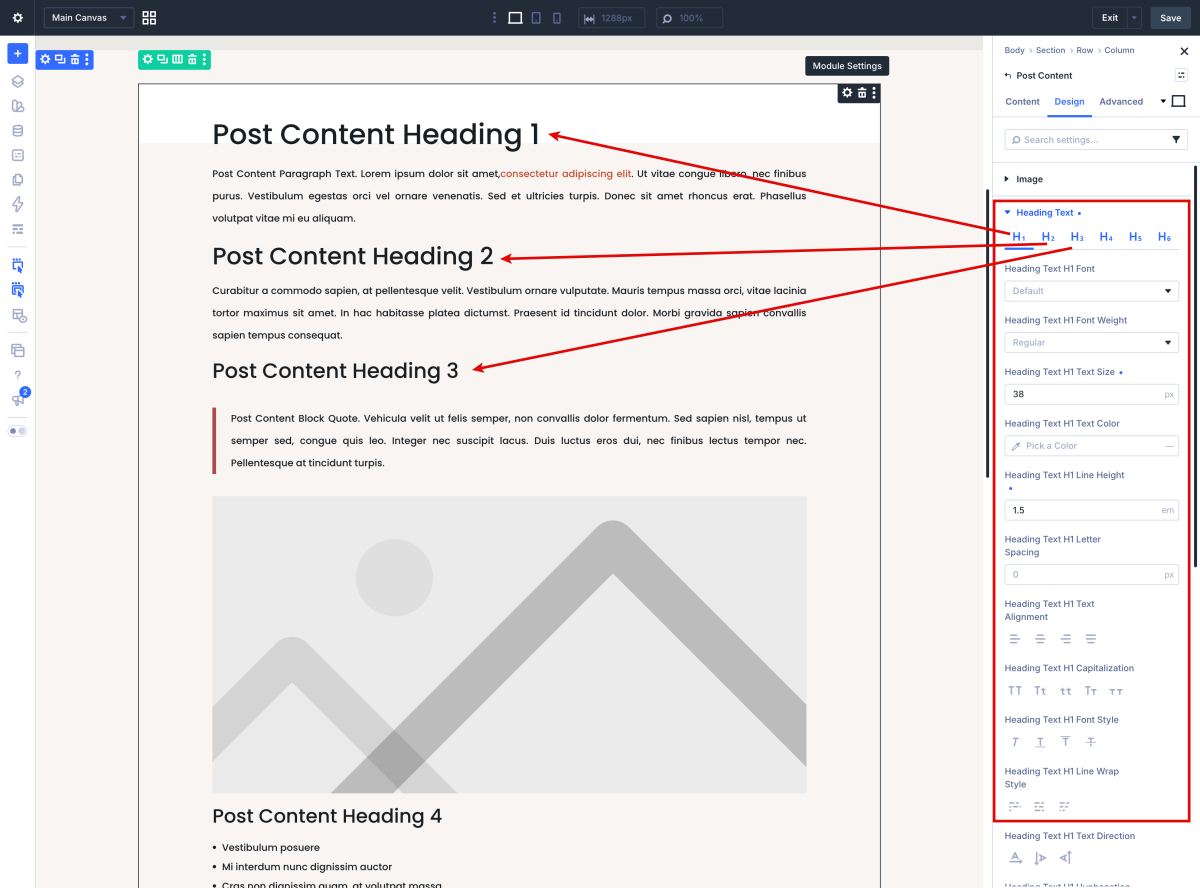Screen dimensions: 1200x888
Task: Open the grid view icon beside Main Canvas
Action: coord(149,18)
